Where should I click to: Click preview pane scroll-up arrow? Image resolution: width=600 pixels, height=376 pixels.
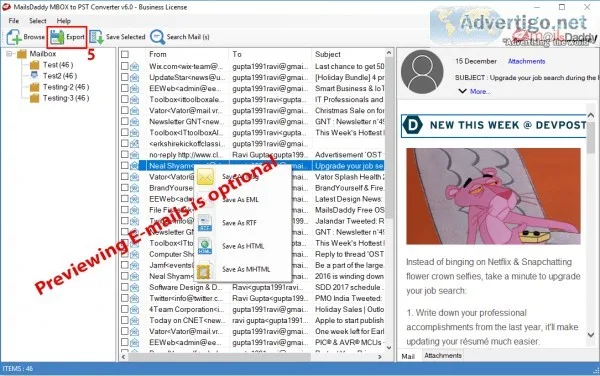(x=591, y=115)
